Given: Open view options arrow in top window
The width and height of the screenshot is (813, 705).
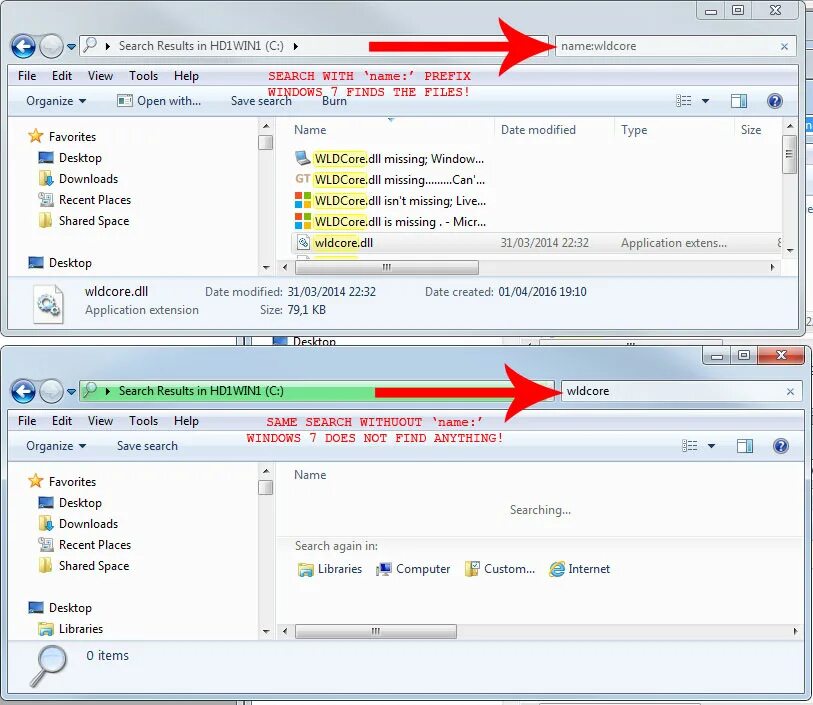Looking at the screenshot, I should click(x=705, y=101).
